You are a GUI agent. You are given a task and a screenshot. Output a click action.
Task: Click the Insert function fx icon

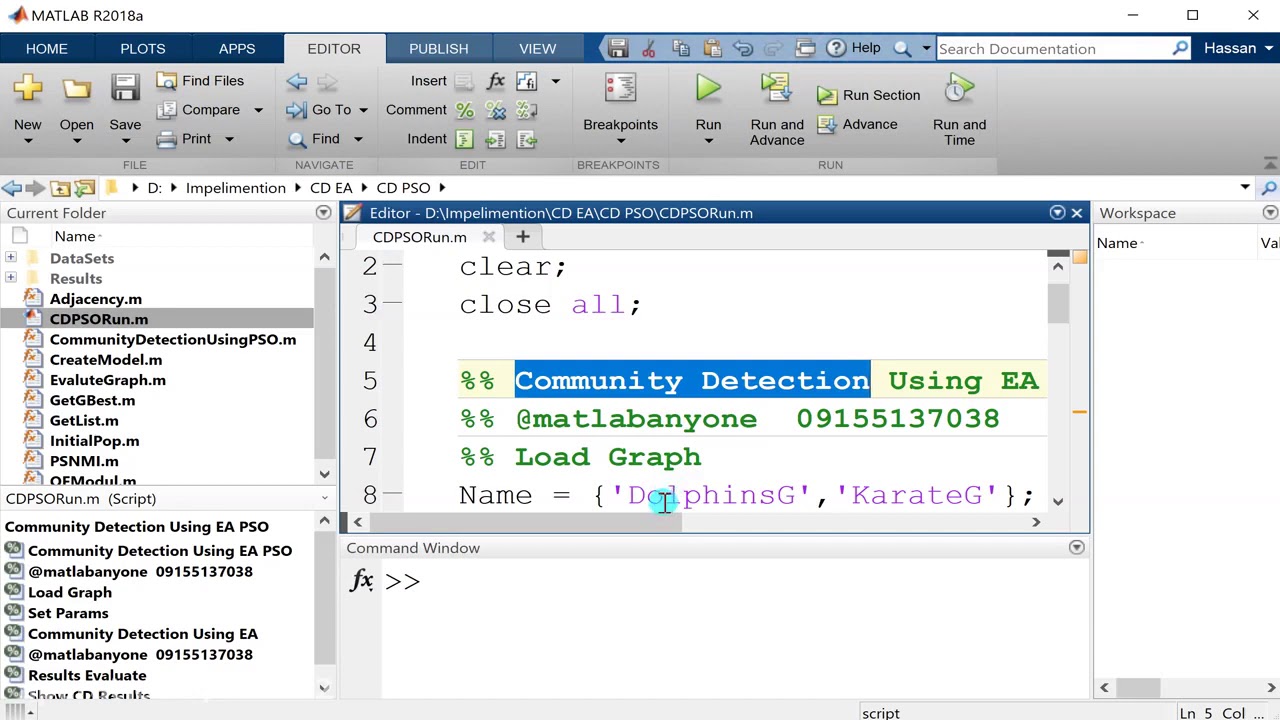coord(496,81)
